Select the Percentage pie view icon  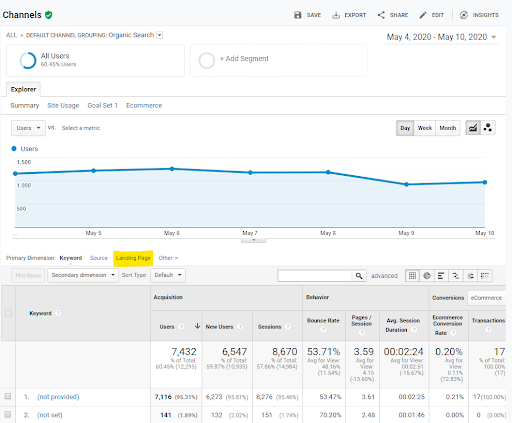427,276
